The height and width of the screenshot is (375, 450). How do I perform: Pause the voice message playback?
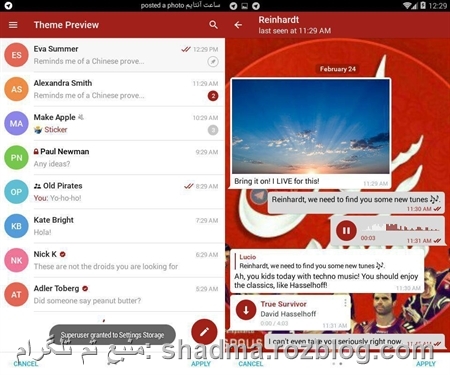(x=346, y=231)
